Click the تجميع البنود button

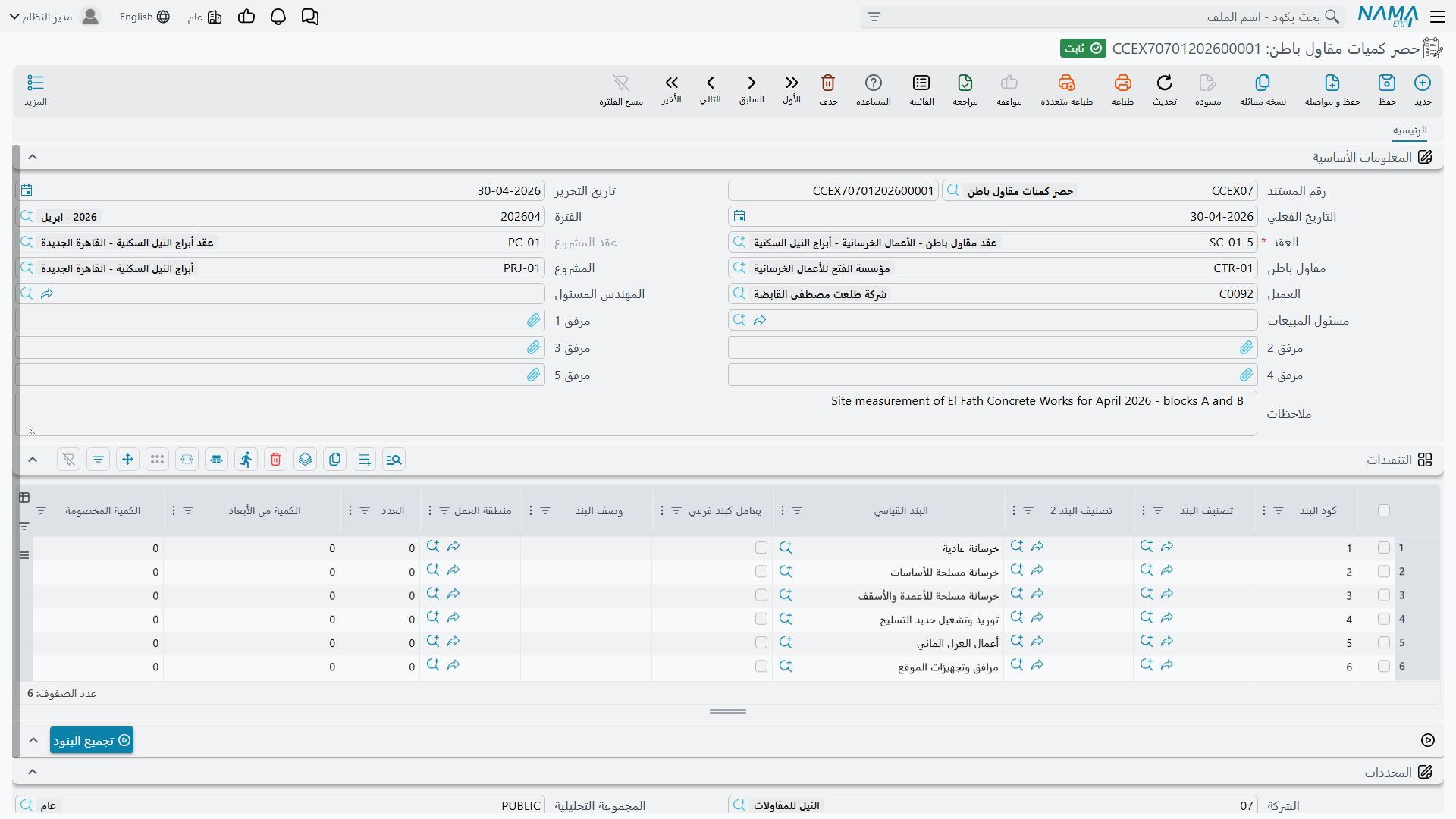click(x=92, y=740)
